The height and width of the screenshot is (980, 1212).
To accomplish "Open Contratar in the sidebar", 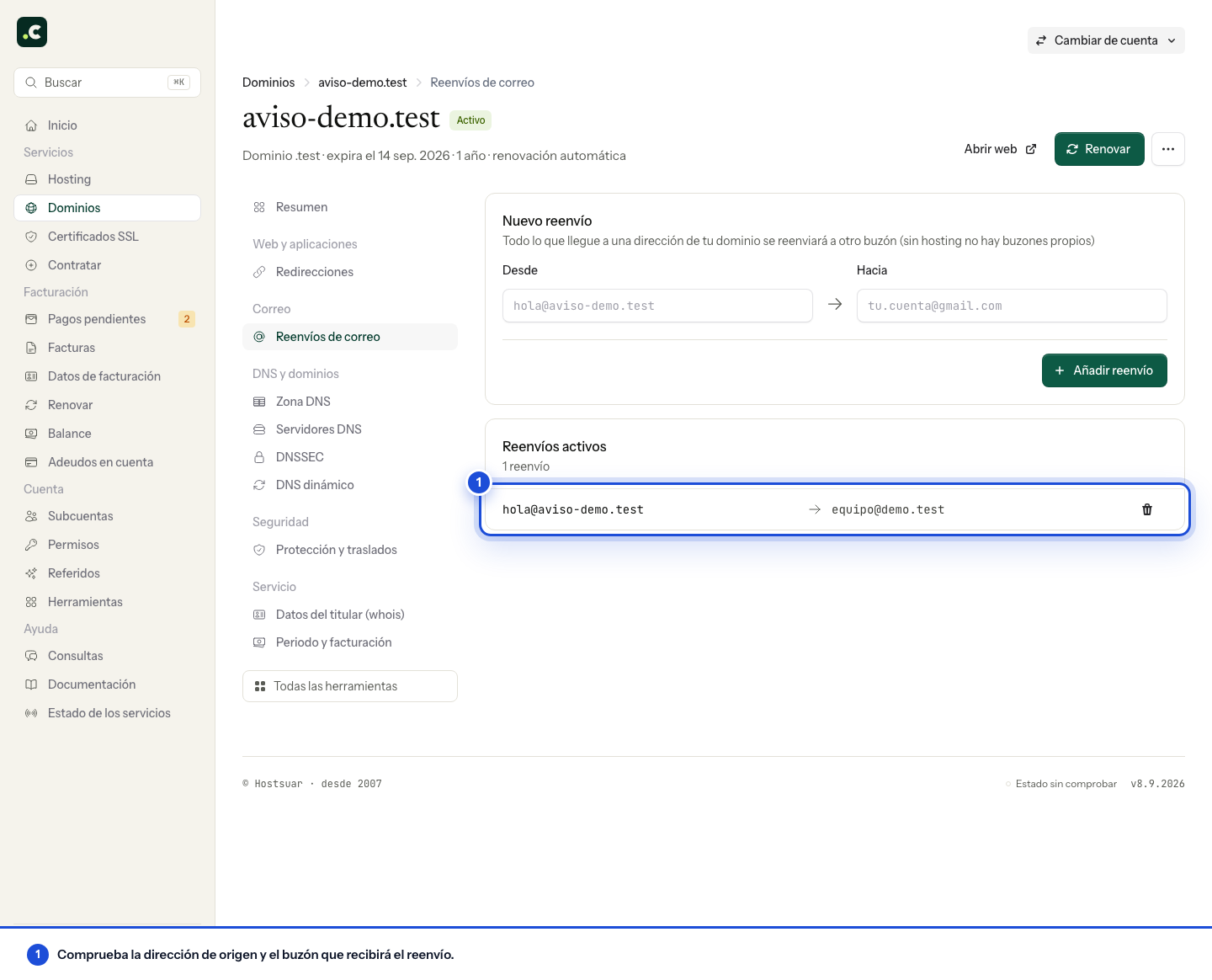I will pyautogui.click(x=107, y=265).
